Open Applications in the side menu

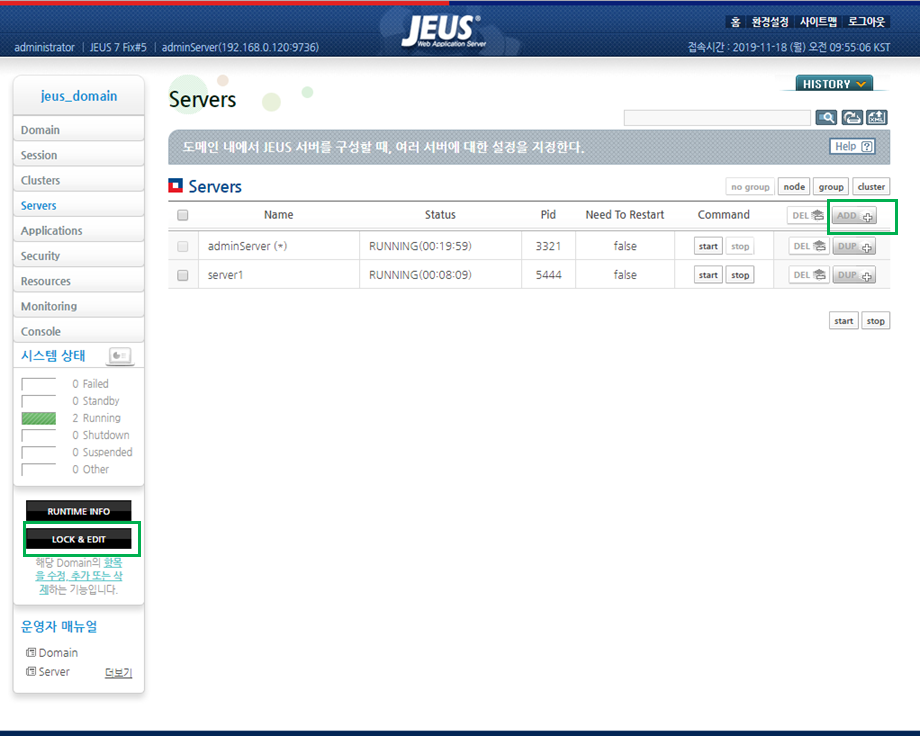coord(79,231)
